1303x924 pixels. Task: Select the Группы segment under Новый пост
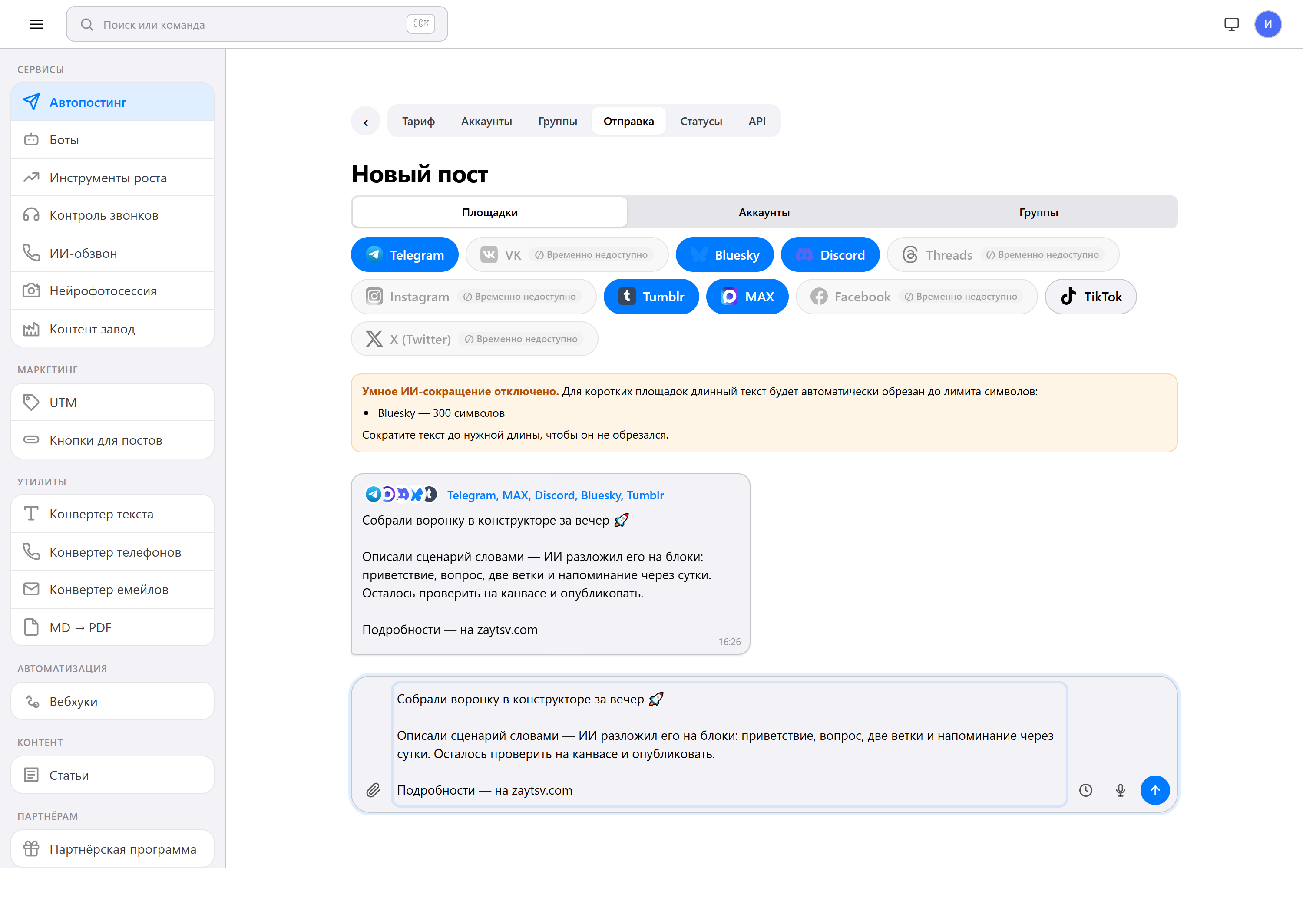[1038, 212]
